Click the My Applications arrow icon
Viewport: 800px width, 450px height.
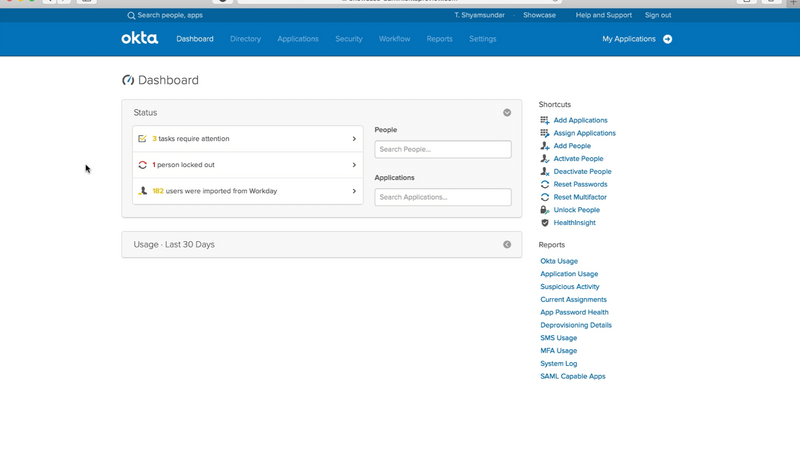(x=667, y=39)
